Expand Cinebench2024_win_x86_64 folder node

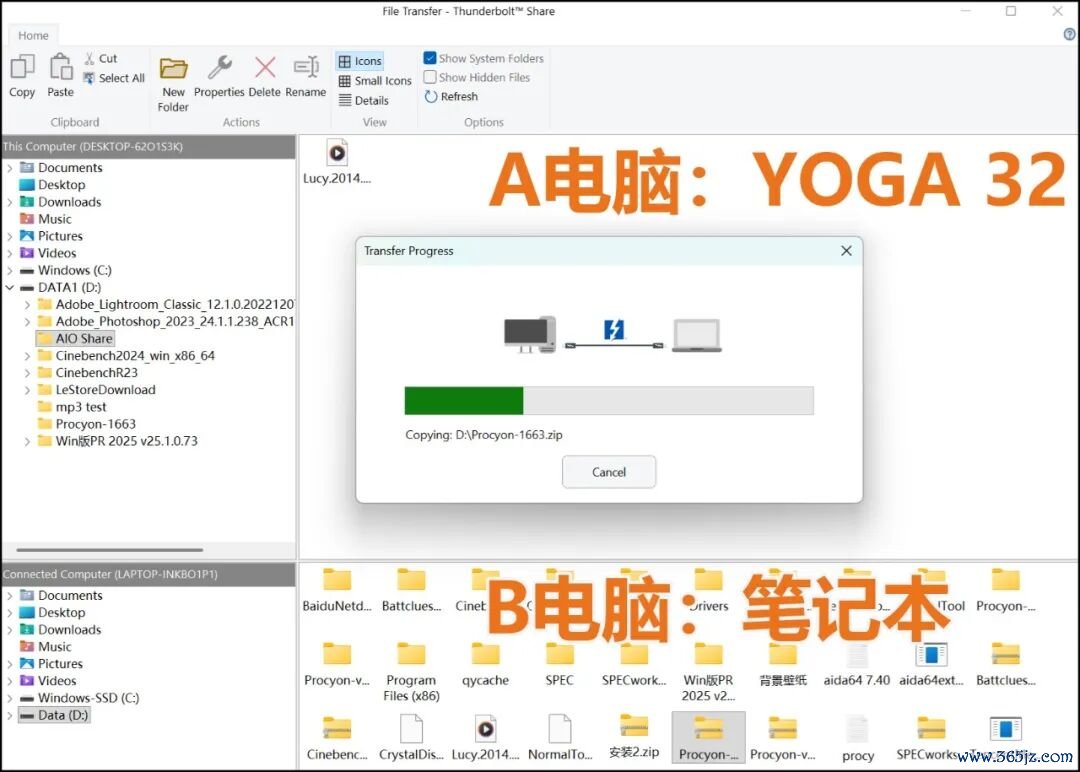click(x=27, y=355)
